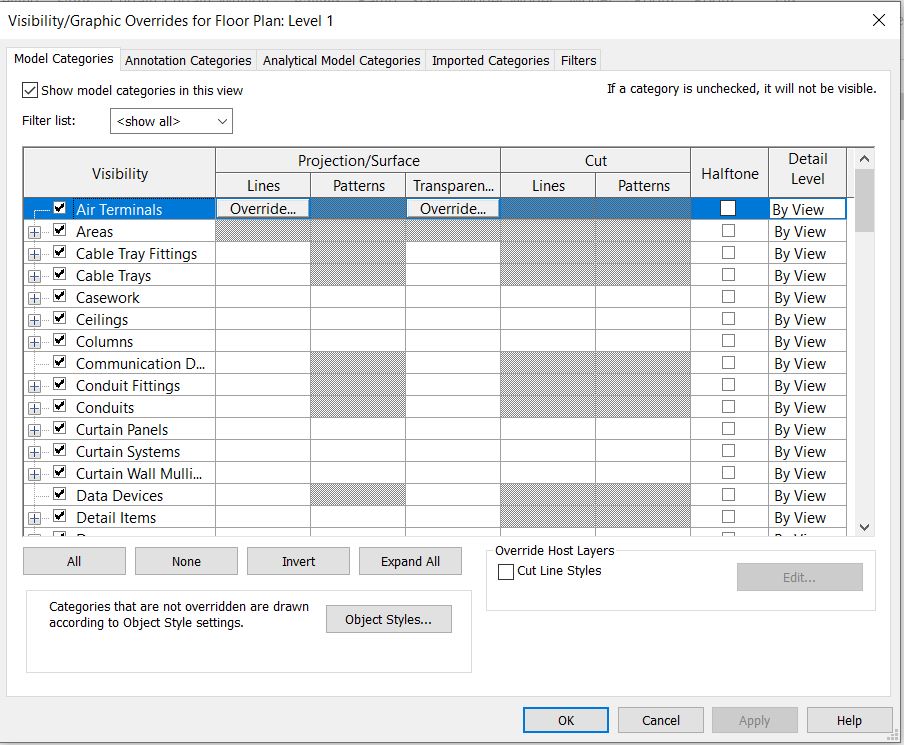Enable Halftone for the Areas category
The width and height of the screenshot is (904, 745).
pos(729,231)
